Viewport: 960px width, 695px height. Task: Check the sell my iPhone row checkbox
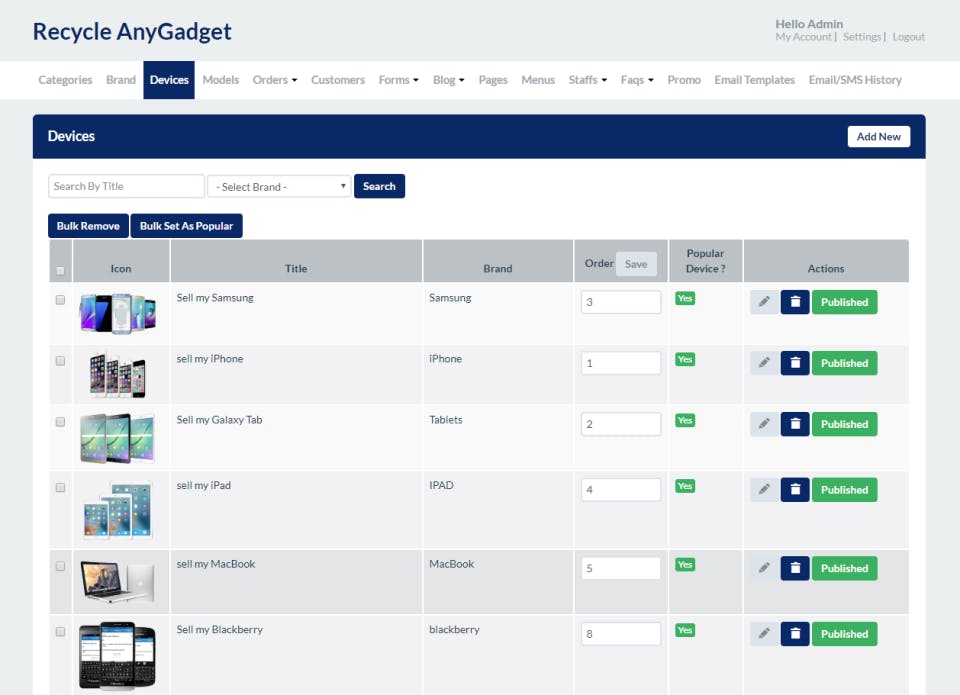click(x=60, y=360)
